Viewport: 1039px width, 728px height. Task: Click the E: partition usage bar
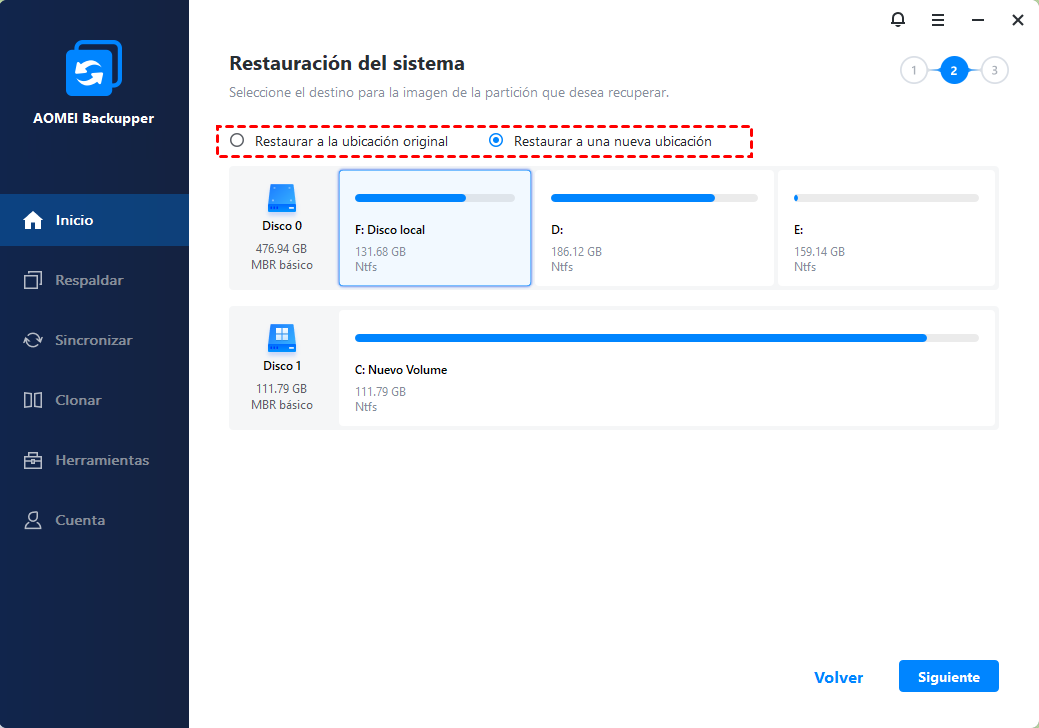pos(886,198)
